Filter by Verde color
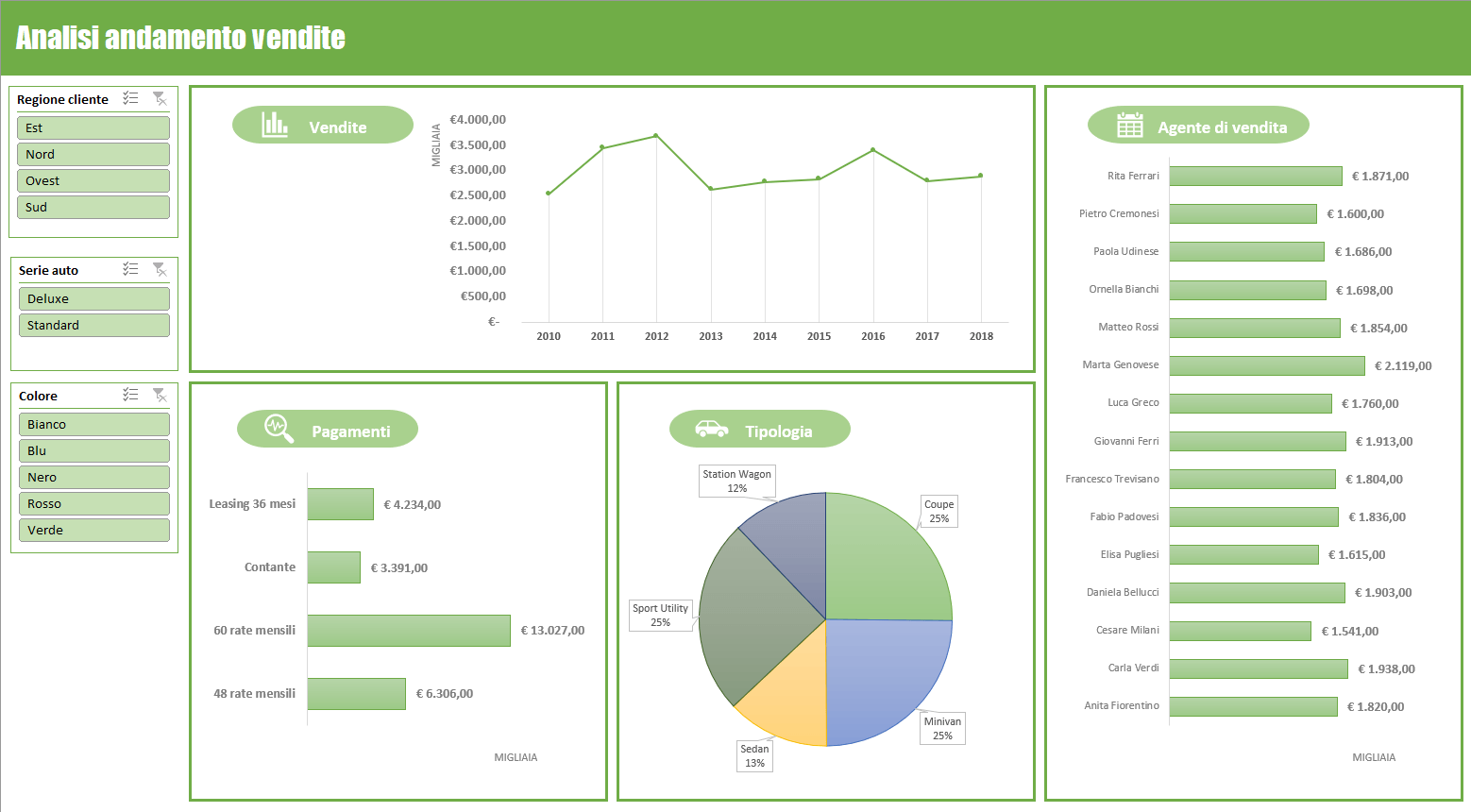This screenshot has width=1471, height=812. pyautogui.click(x=93, y=530)
